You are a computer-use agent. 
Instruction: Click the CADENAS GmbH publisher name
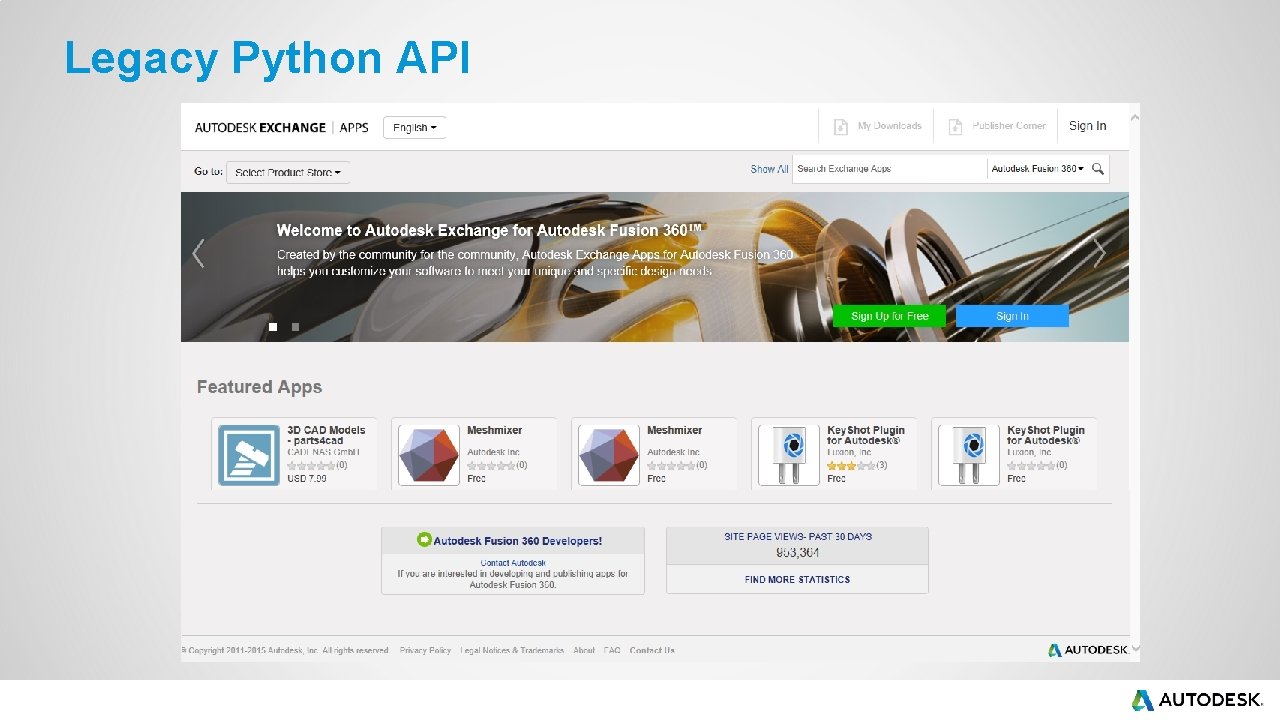[323, 452]
